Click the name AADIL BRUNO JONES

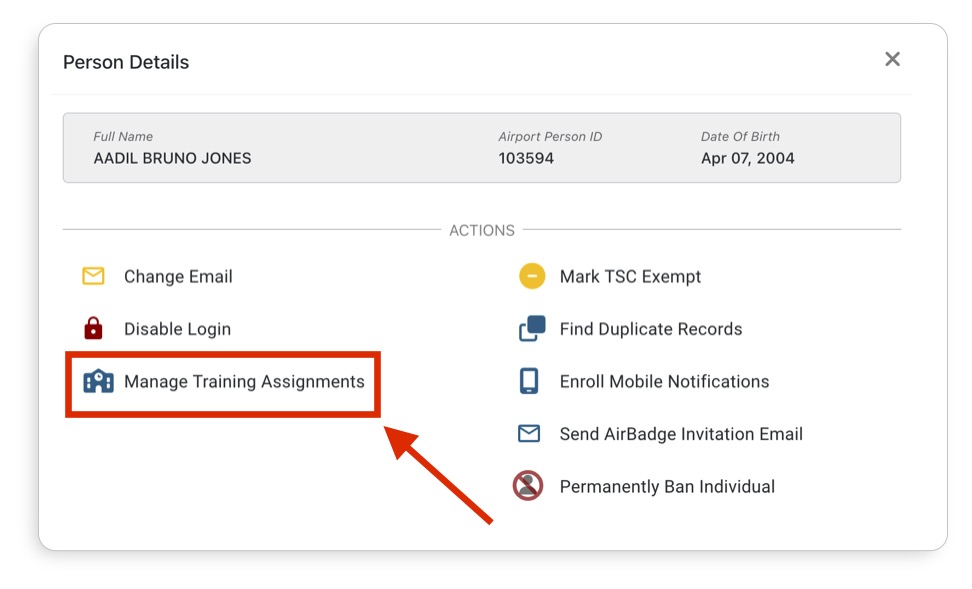(172, 158)
